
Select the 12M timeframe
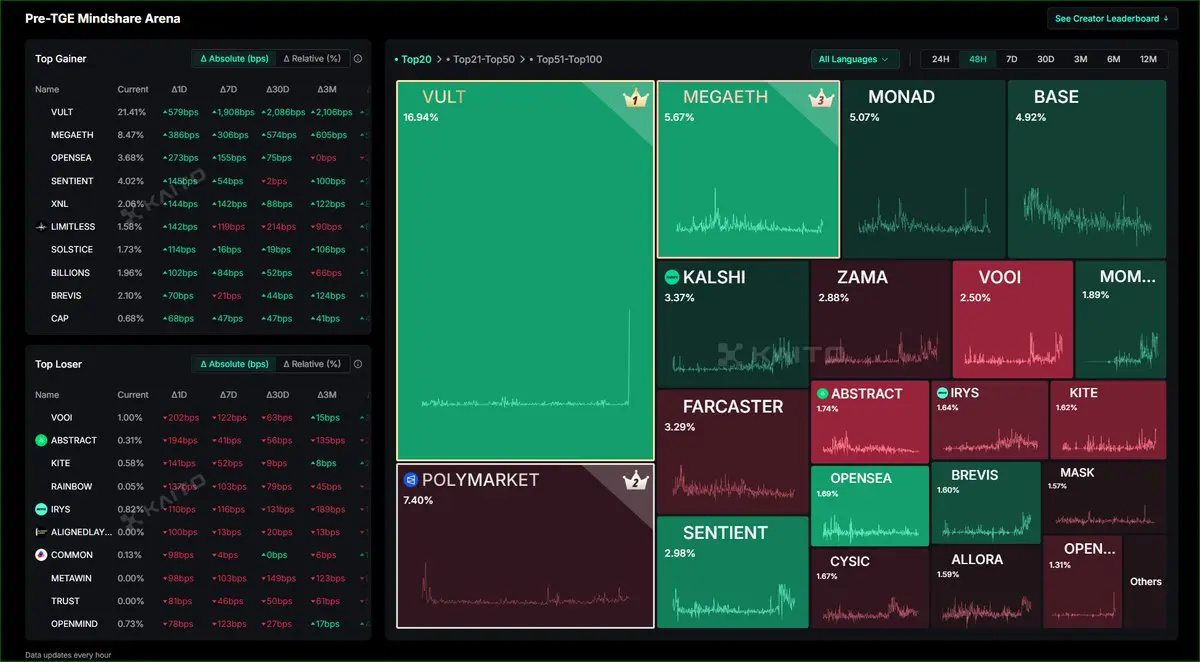(1148, 59)
